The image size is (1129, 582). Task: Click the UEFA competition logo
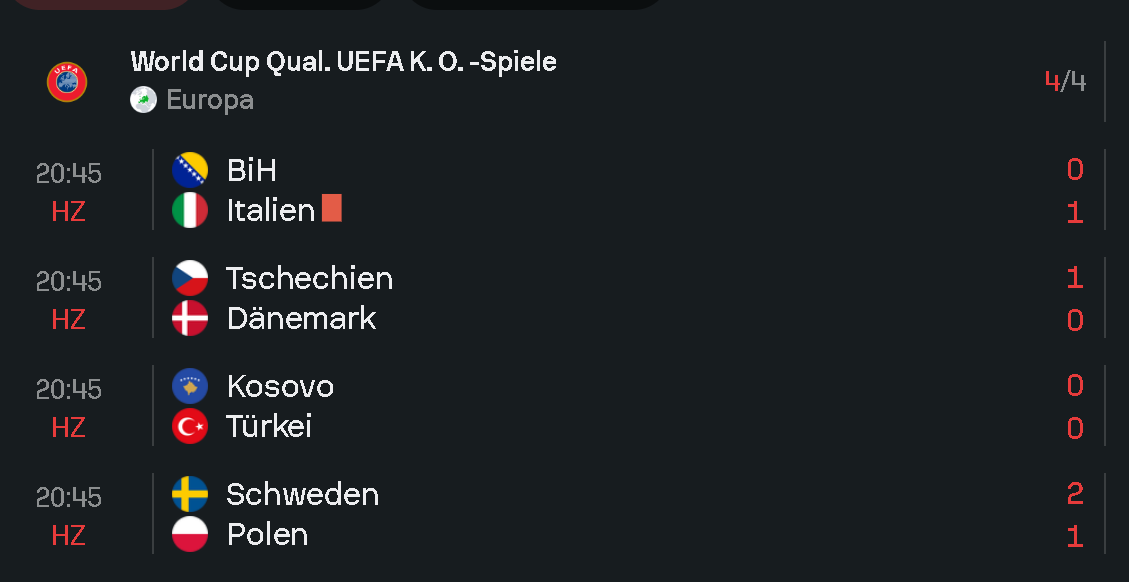pos(67,82)
